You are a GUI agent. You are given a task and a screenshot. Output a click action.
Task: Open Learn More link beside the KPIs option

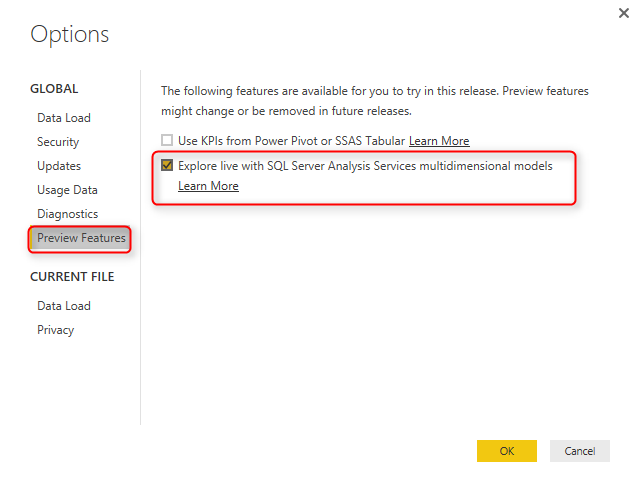438,141
